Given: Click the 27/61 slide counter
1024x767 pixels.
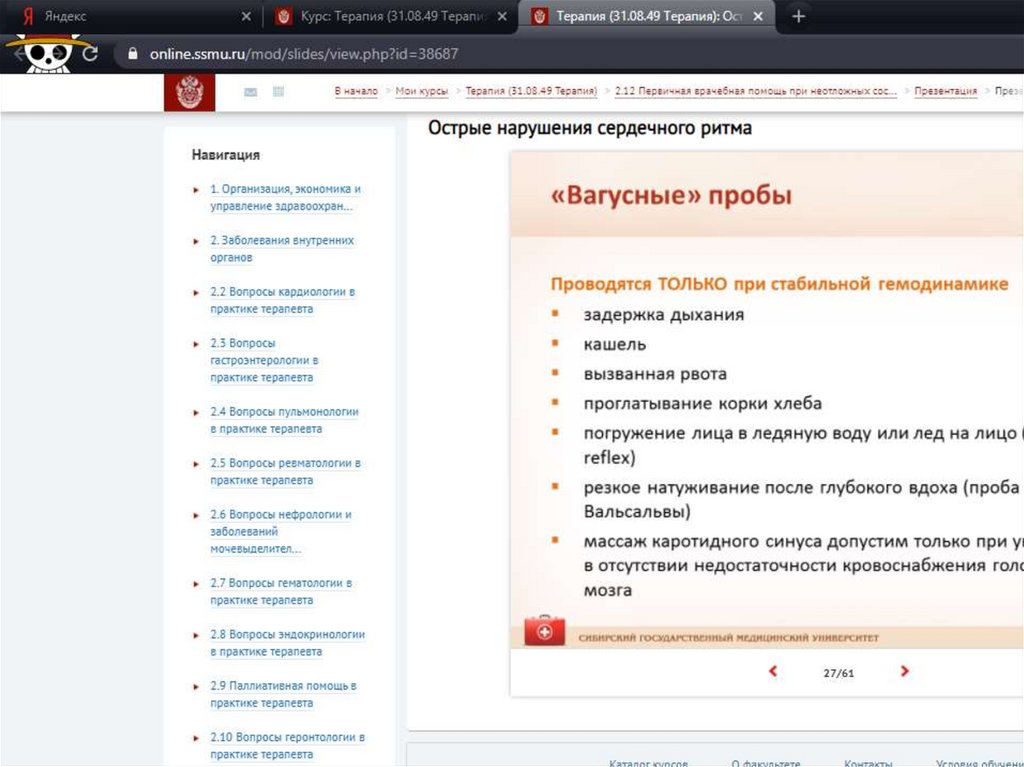Looking at the screenshot, I should (x=839, y=673).
